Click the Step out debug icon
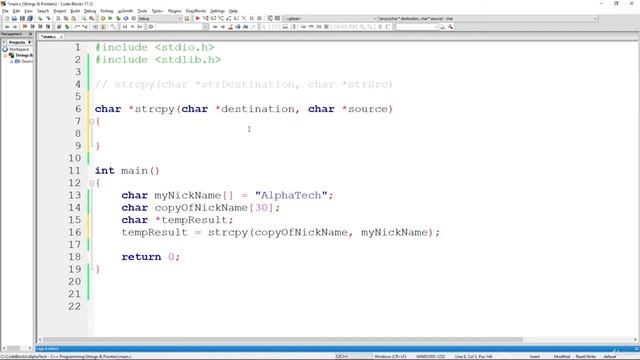This screenshot has height=360, width=640. [x=229, y=18]
